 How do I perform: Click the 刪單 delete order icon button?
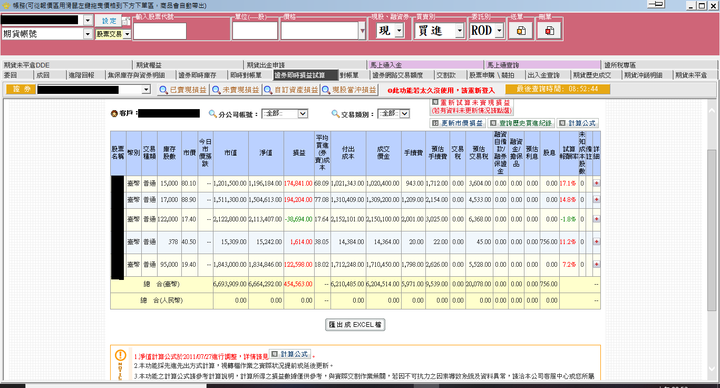[x=549, y=31]
